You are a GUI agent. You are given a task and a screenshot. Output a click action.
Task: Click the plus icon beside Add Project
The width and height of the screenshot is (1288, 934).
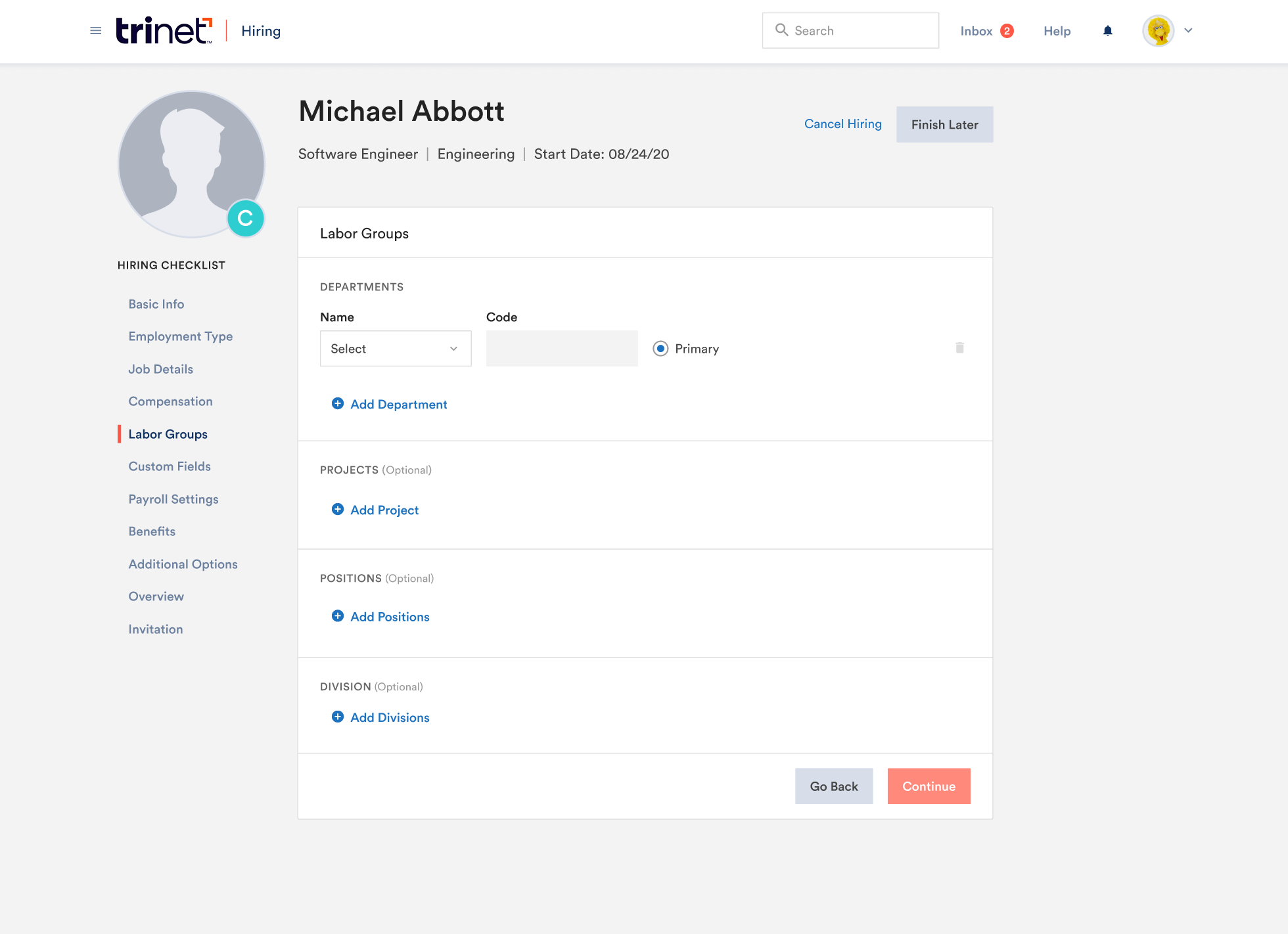pyautogui.click(x=338, y=510)
